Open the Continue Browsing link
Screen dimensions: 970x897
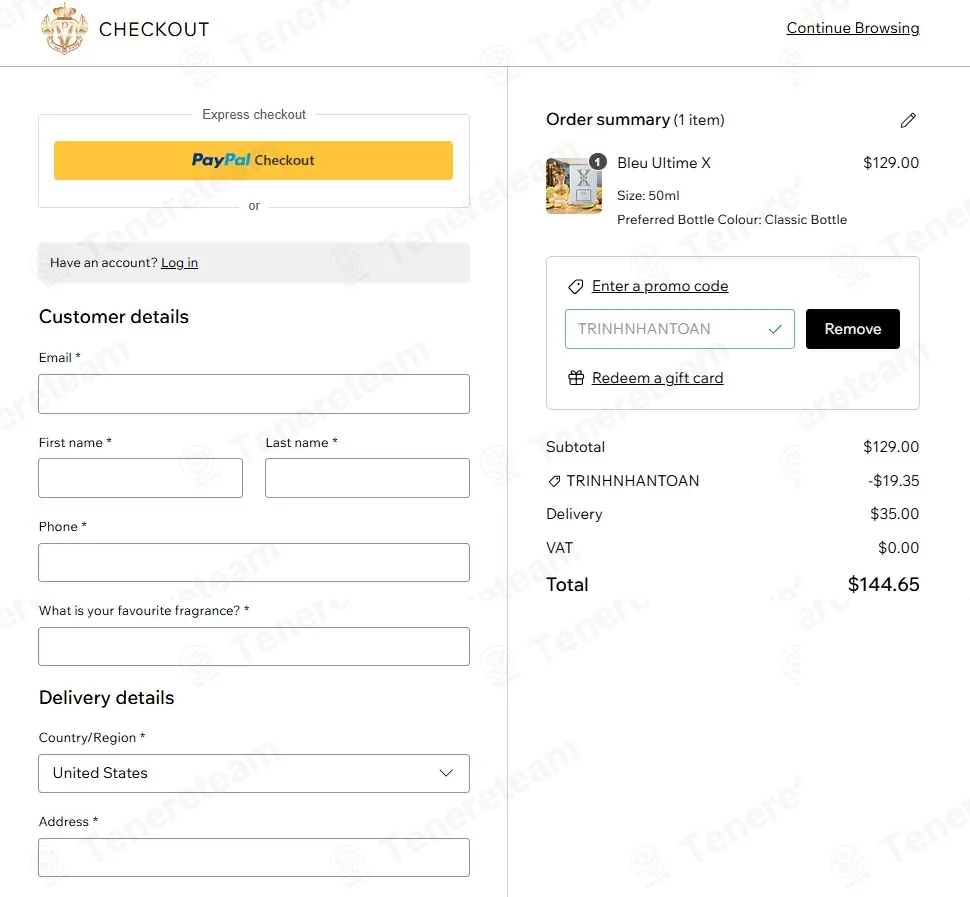pyautogui.click(x=852, y=28)
